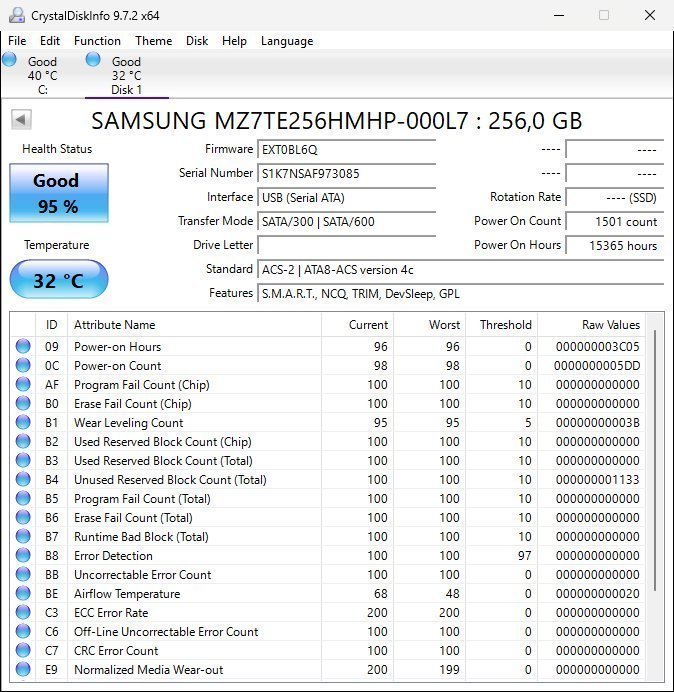This screenshot has height=692, width=674.
Task: Click the Raw Values column header
Action: pyautogui.click(x=591, y=325)
